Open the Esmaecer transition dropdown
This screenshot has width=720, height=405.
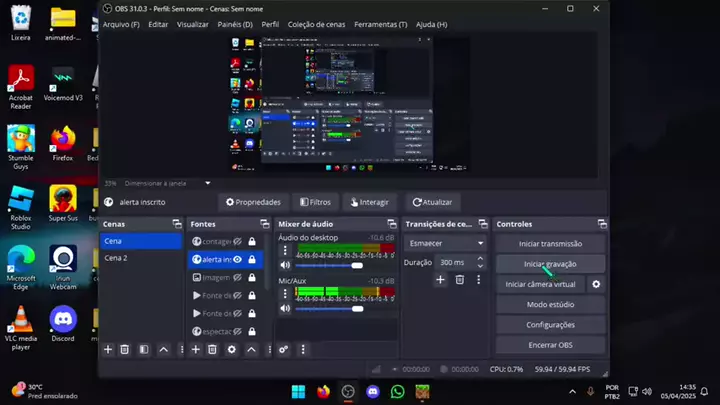[x=446, y=243]
